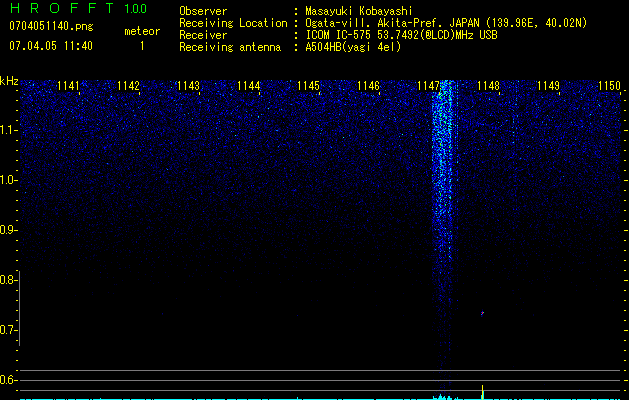Image resolution: width=629 pixels, height=400 pixels.
Task: Click the HROFFT 1.0.0 title text
Action: click(78, 8)
